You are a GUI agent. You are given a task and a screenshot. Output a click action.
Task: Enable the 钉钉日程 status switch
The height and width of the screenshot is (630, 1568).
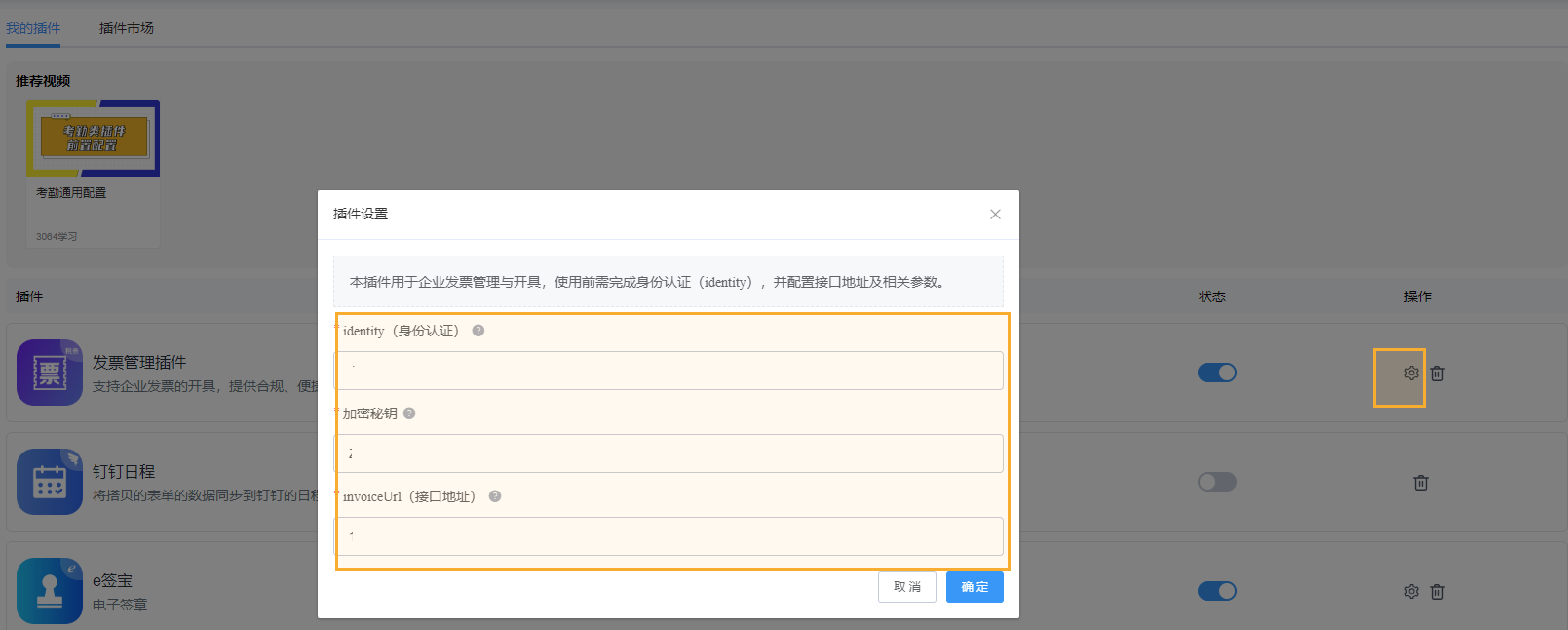click(1217, 482)
